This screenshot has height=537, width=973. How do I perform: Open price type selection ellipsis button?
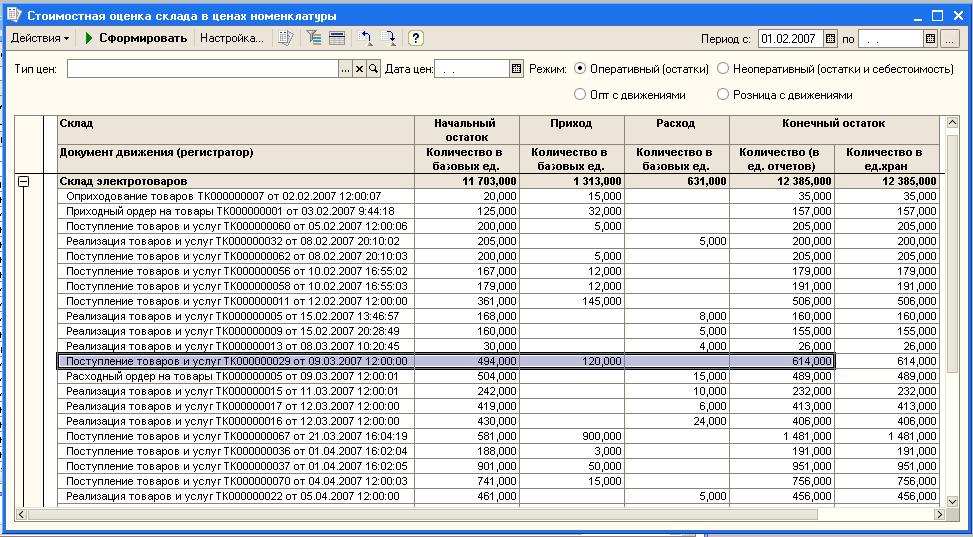[x=345, y=69]
